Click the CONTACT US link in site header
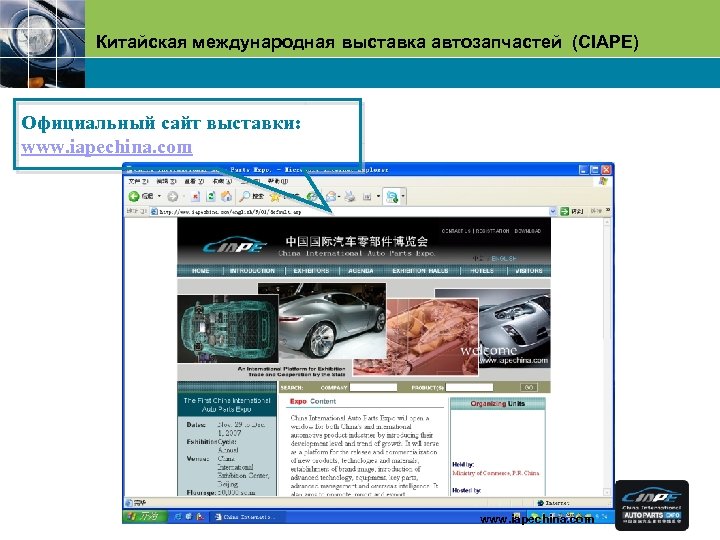The image size is (720, 540). click(x=456, y=231)
